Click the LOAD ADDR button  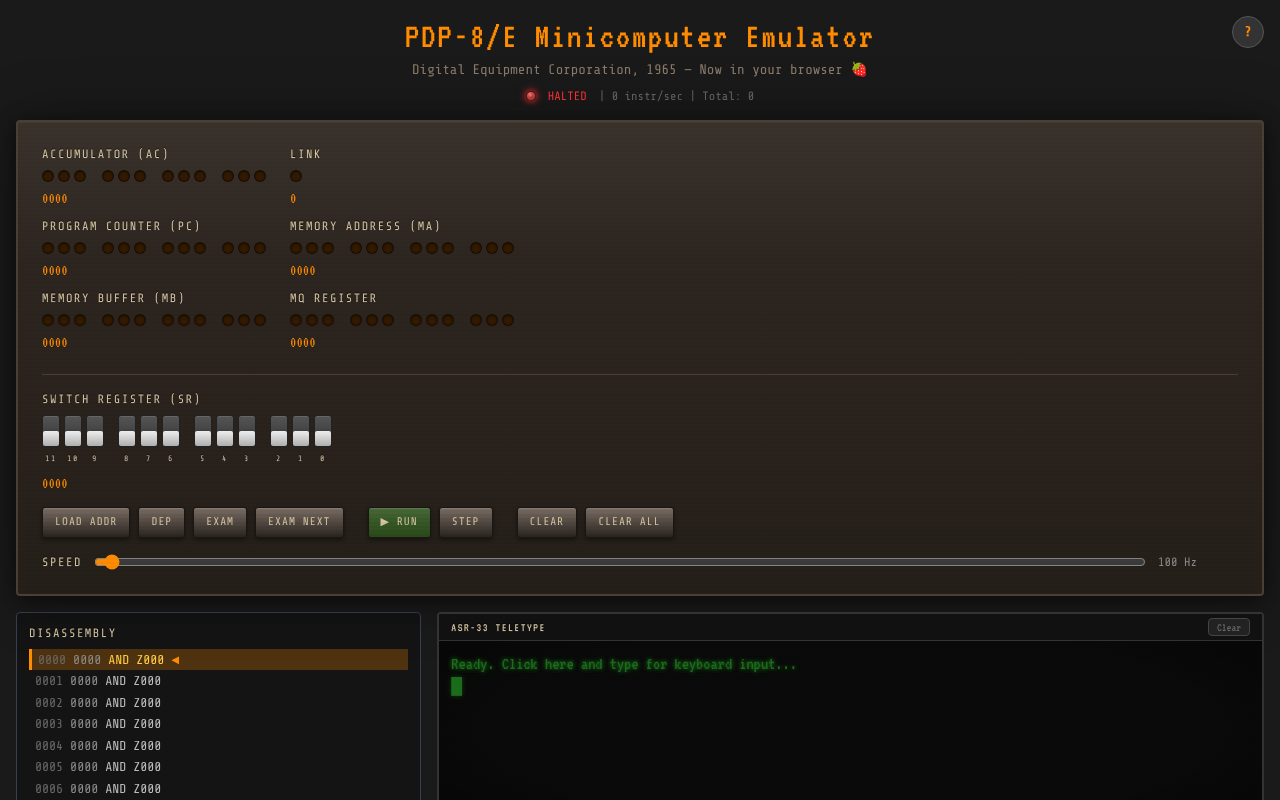point(86,522)
